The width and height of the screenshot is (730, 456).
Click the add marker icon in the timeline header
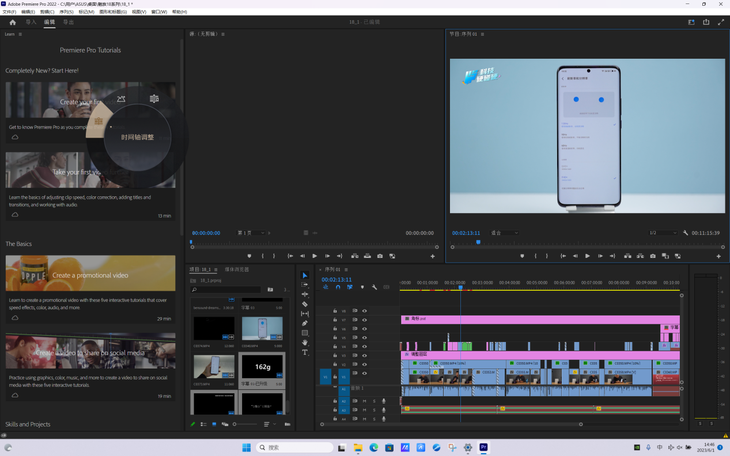pyautogui.click(x=362, y=287)
